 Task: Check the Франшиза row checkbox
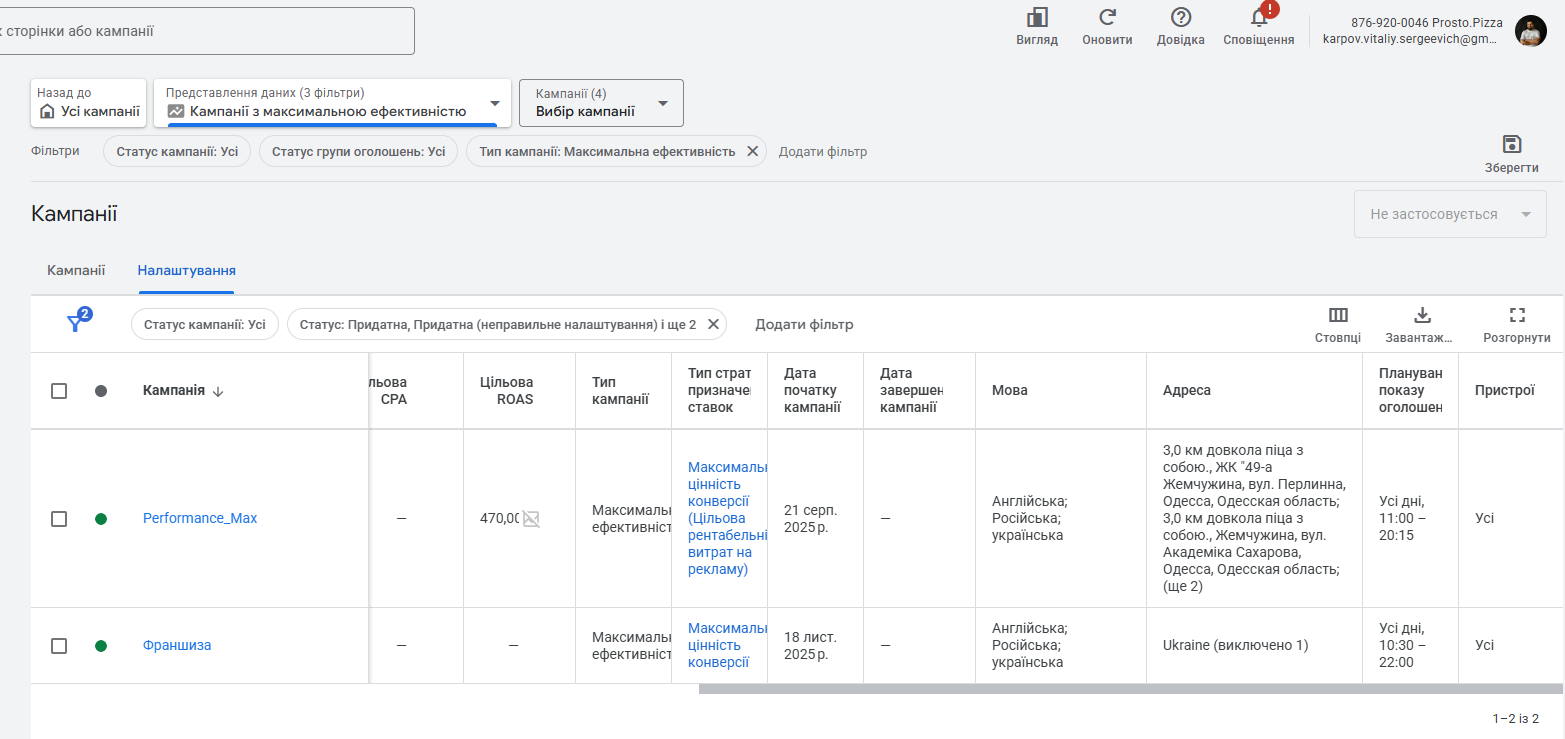coord(59,646)
